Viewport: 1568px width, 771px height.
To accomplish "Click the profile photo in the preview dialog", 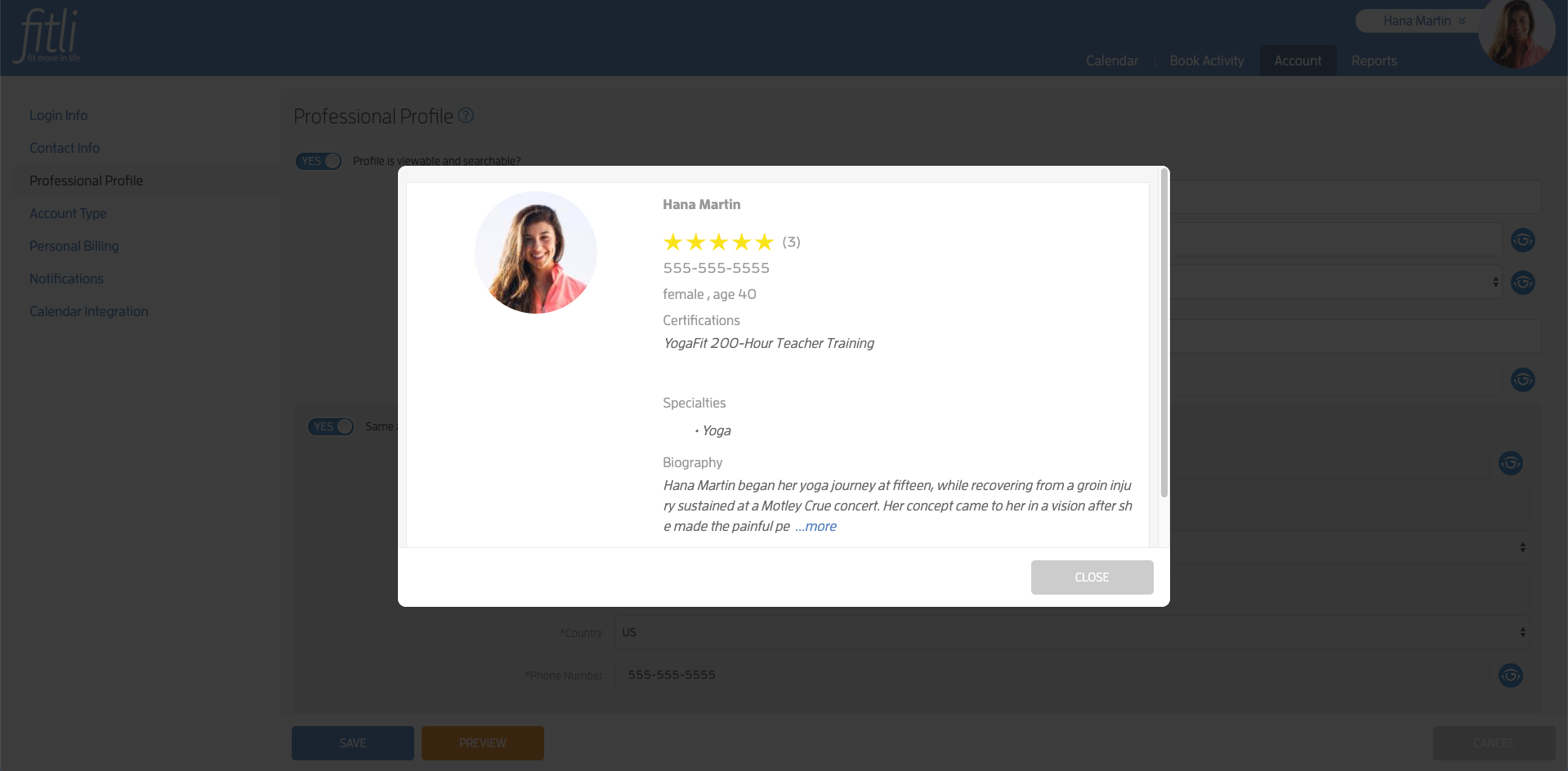I will (536, 252).
